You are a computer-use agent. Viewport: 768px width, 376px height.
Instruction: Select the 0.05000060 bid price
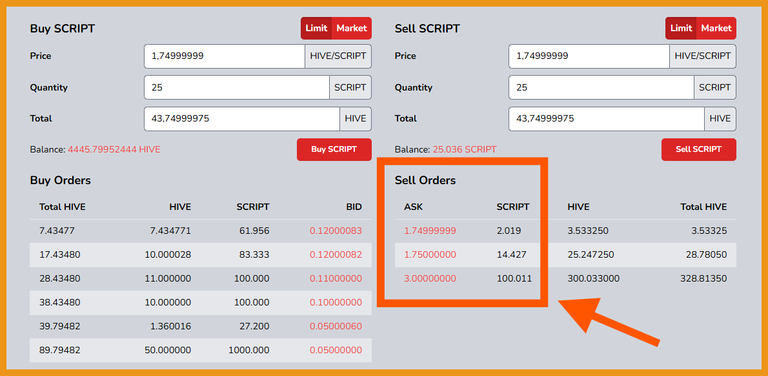tap(336, 326)
